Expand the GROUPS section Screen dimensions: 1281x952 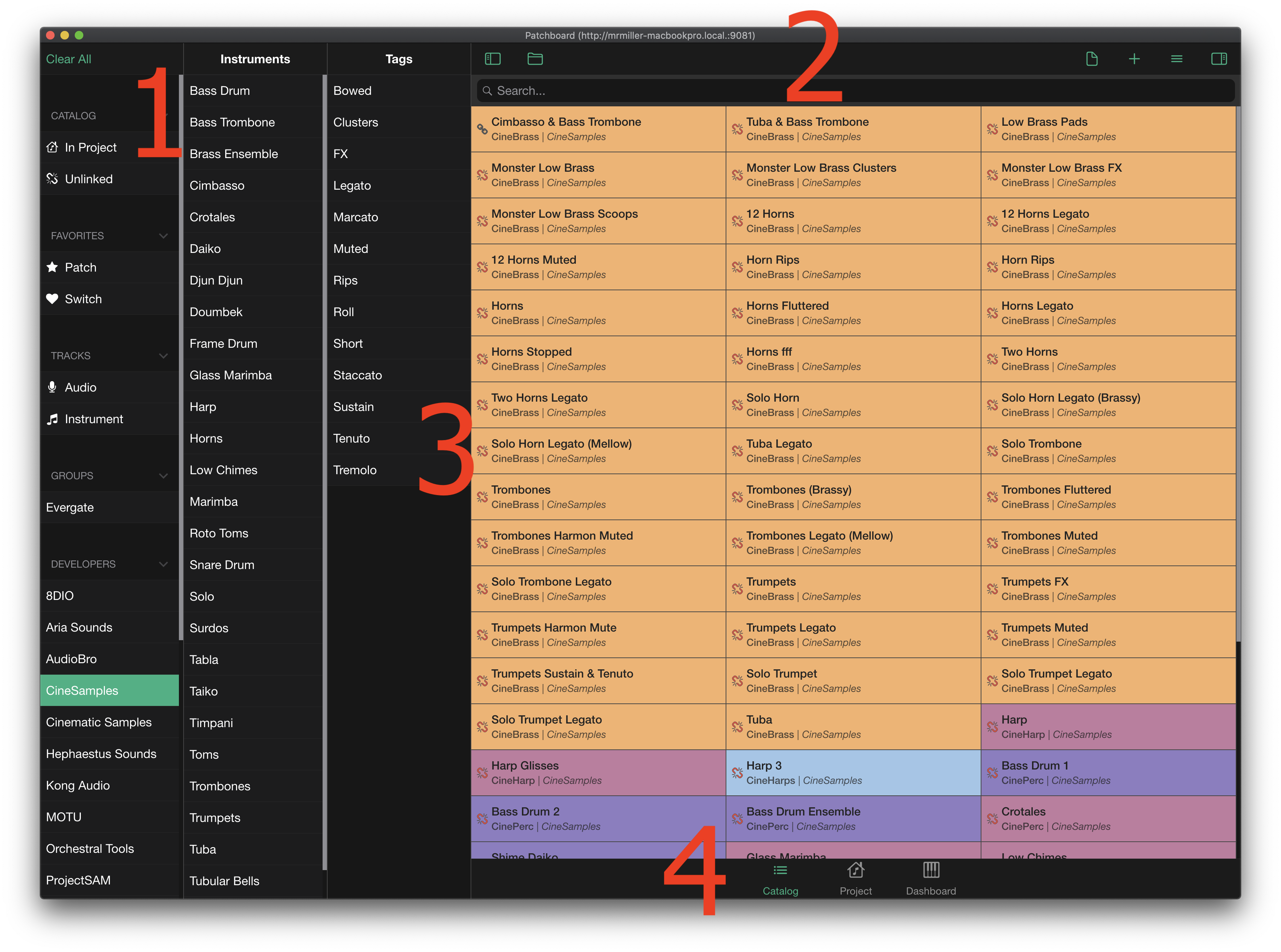pos(163,474)
